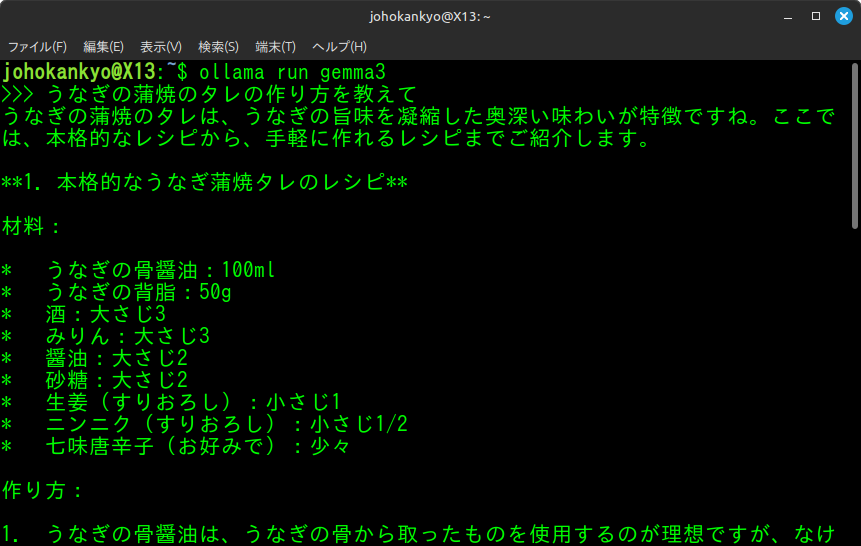The image size is (861, 546).
Task: Click the '本格的なうなぎ蒲焼タレのレシピ' heading
Action: point(205,183)
